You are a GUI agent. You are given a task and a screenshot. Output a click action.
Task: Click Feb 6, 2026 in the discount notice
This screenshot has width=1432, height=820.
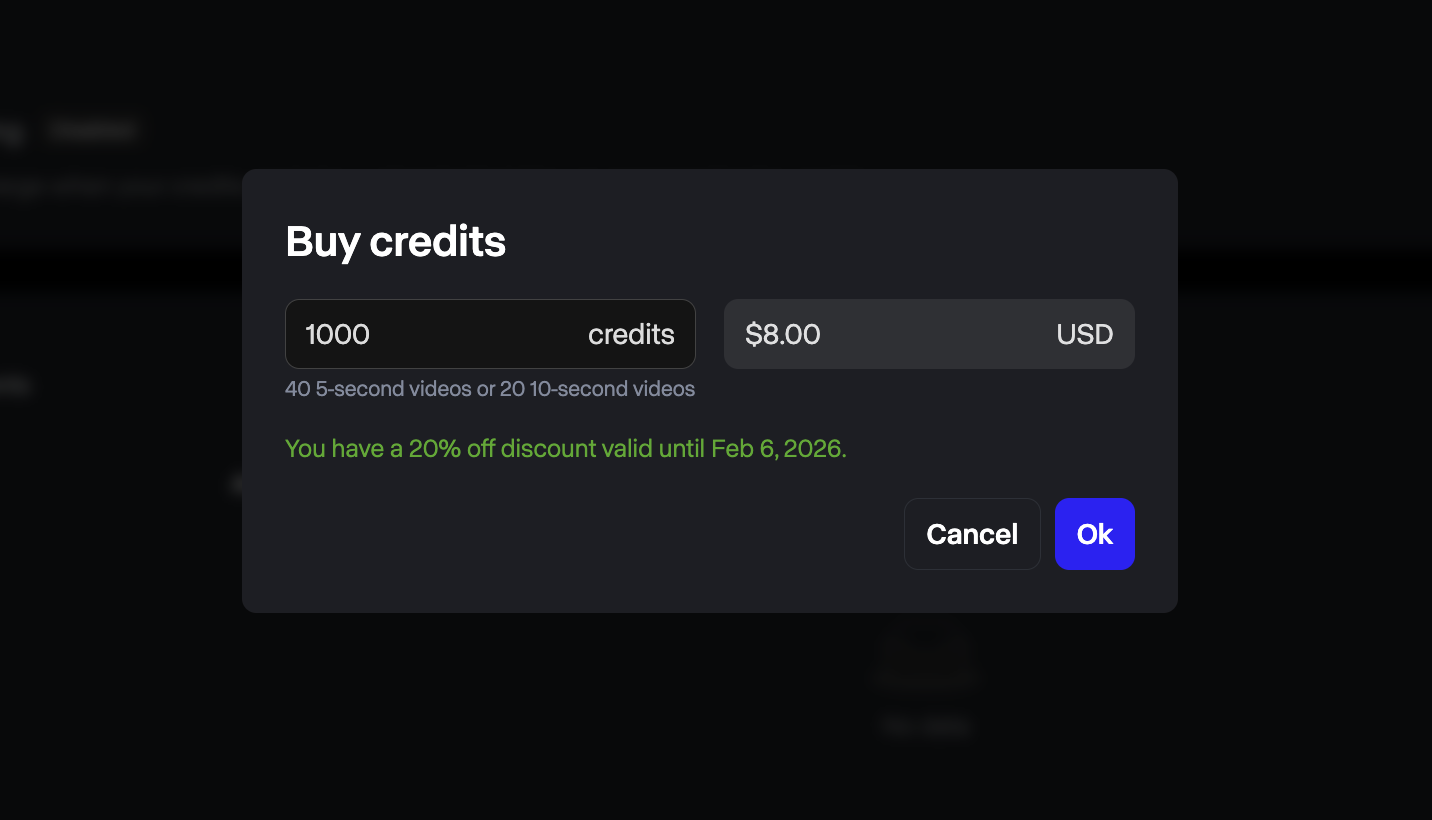click(x=778, y=448)
